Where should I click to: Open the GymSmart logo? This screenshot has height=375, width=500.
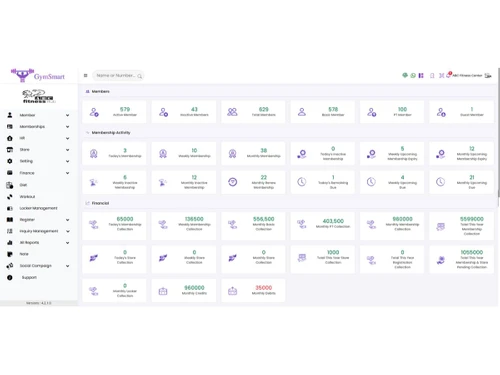click(38, 76)
